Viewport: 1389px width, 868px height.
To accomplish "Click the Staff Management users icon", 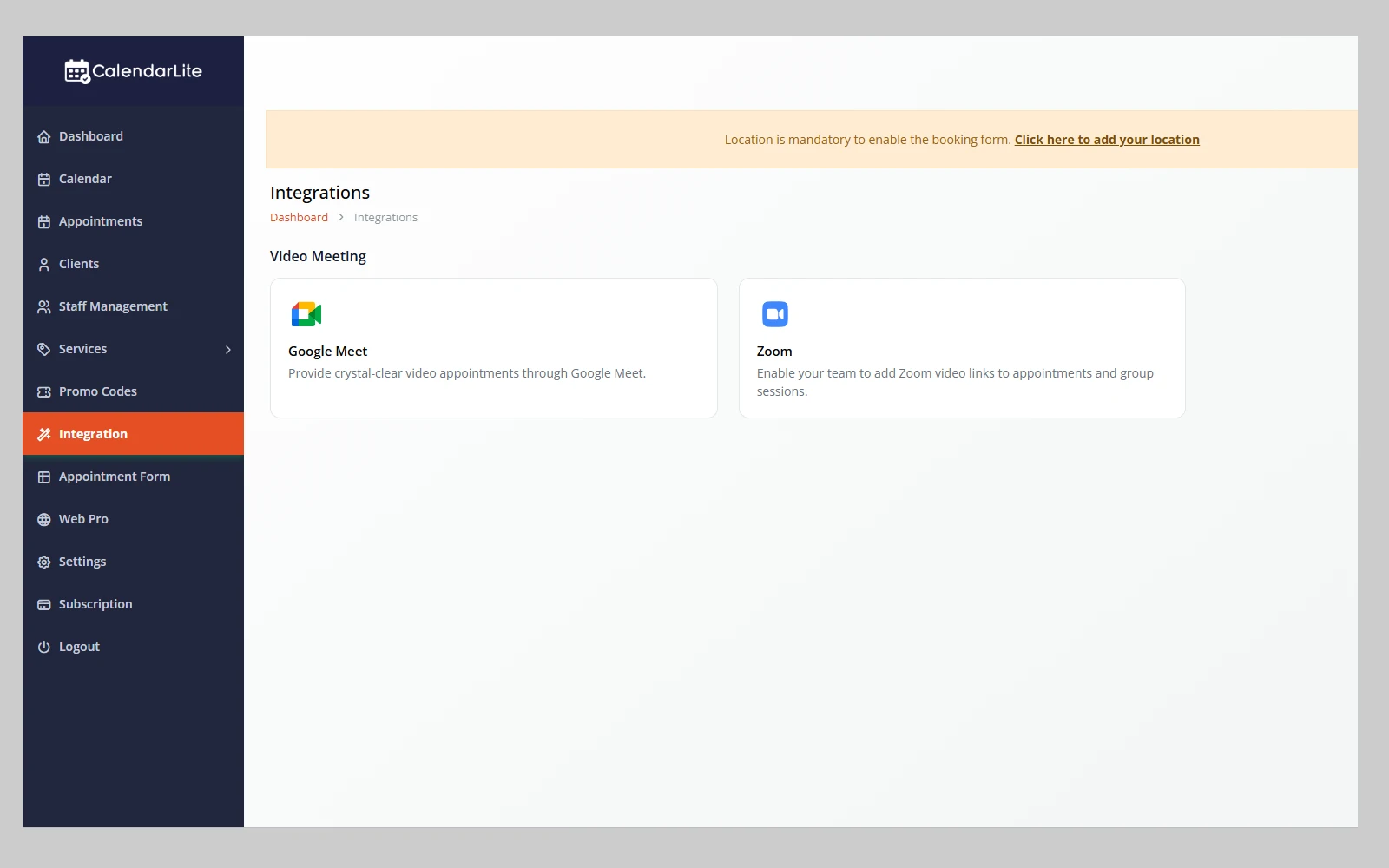I will click(x=44, y=307).
